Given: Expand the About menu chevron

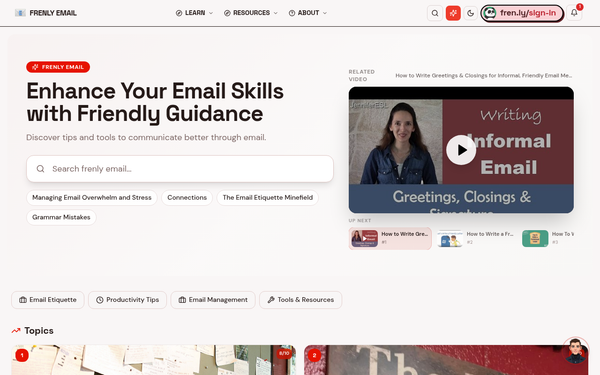Looking at the screenshot, I should [325, 13].
